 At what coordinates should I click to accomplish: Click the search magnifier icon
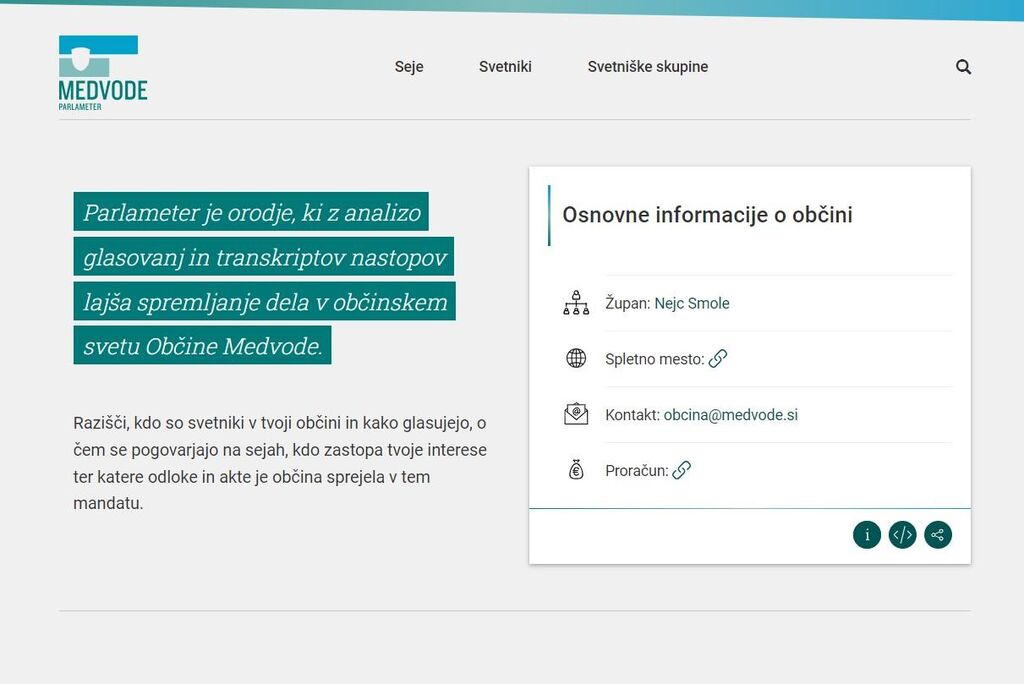coord(963,67)
